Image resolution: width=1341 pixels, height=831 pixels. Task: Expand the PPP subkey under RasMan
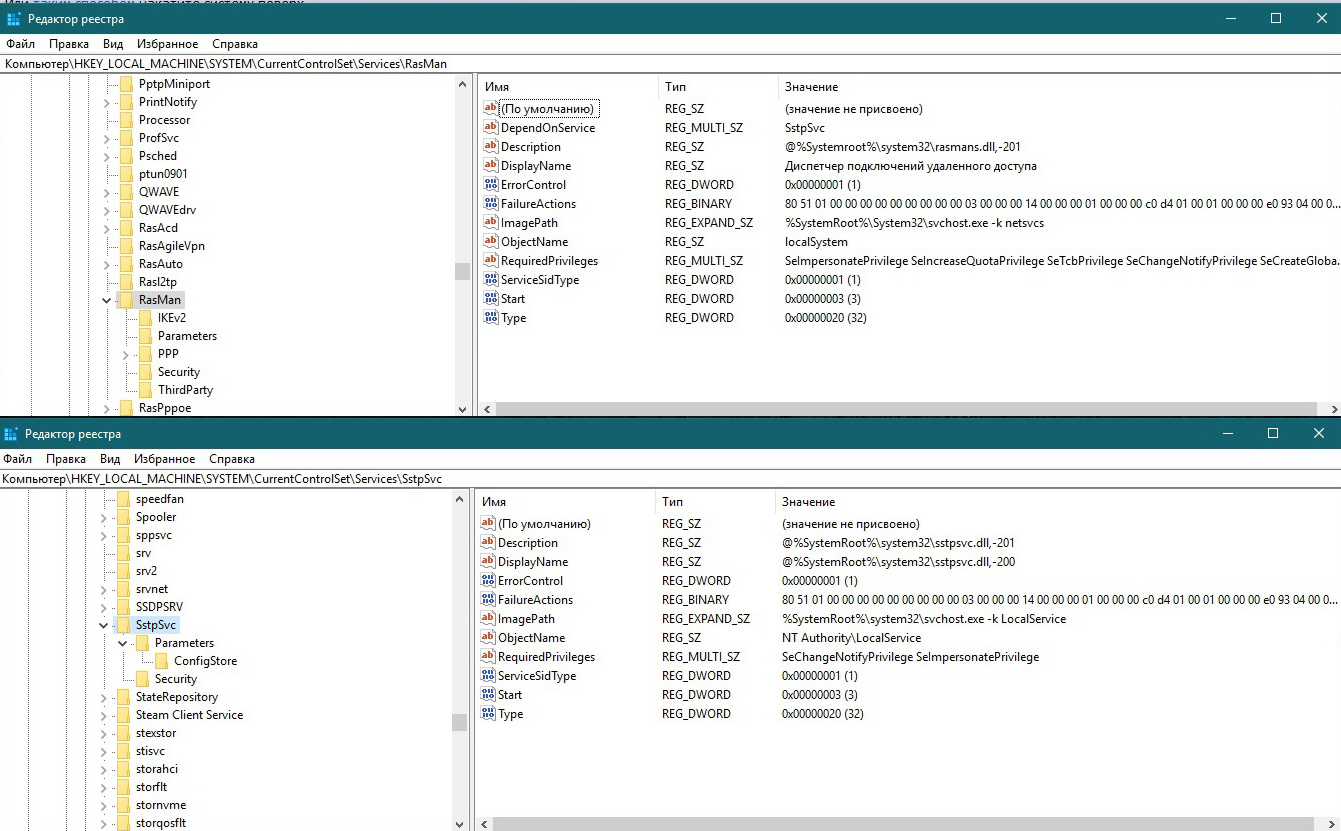[126, 354]
